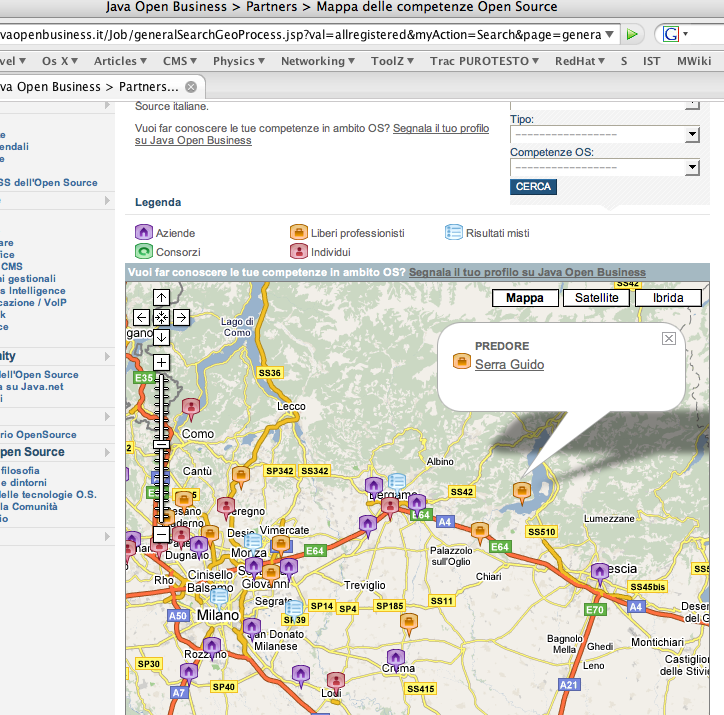Click the recenter map button between arrows
Image resolution: width=724 pixels, height=715 pixels.
161,317
